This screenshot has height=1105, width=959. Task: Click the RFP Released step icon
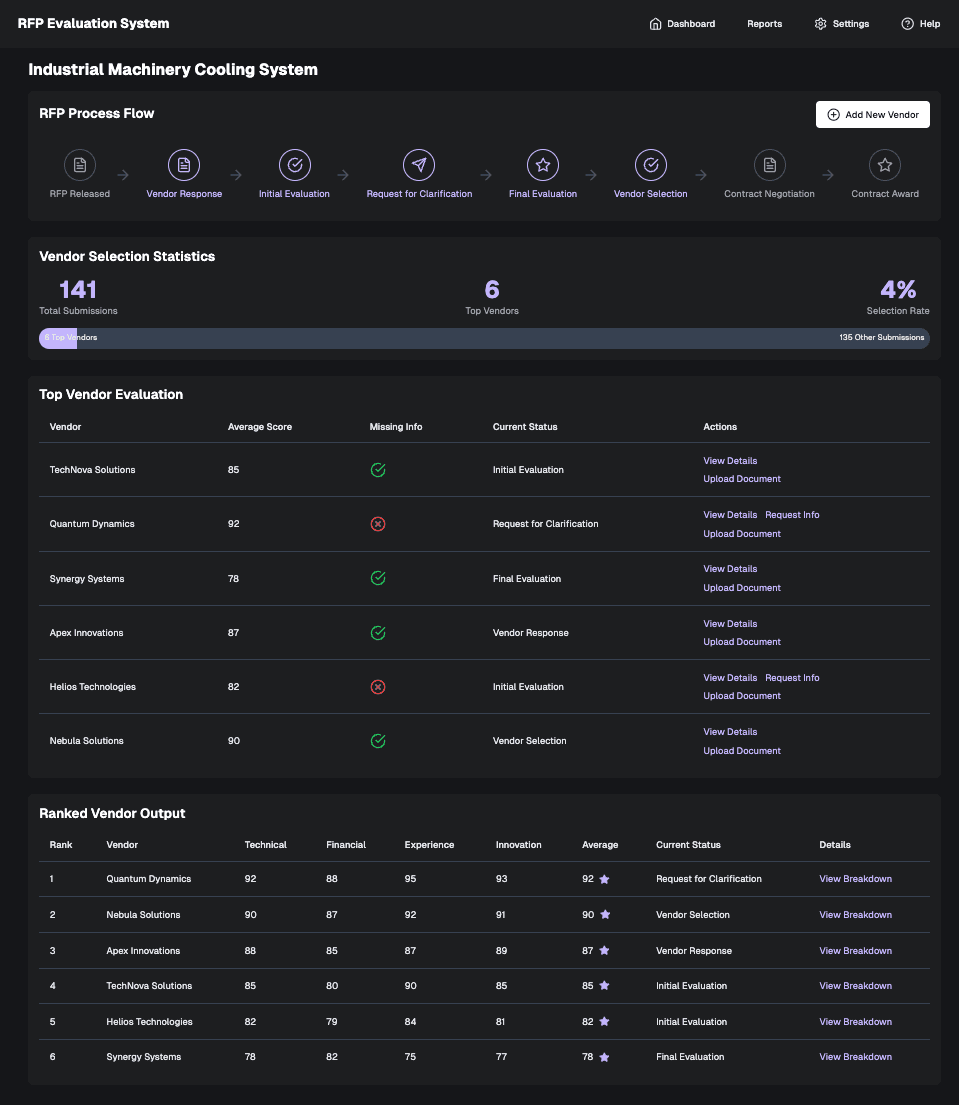click(x=80, y=165)
